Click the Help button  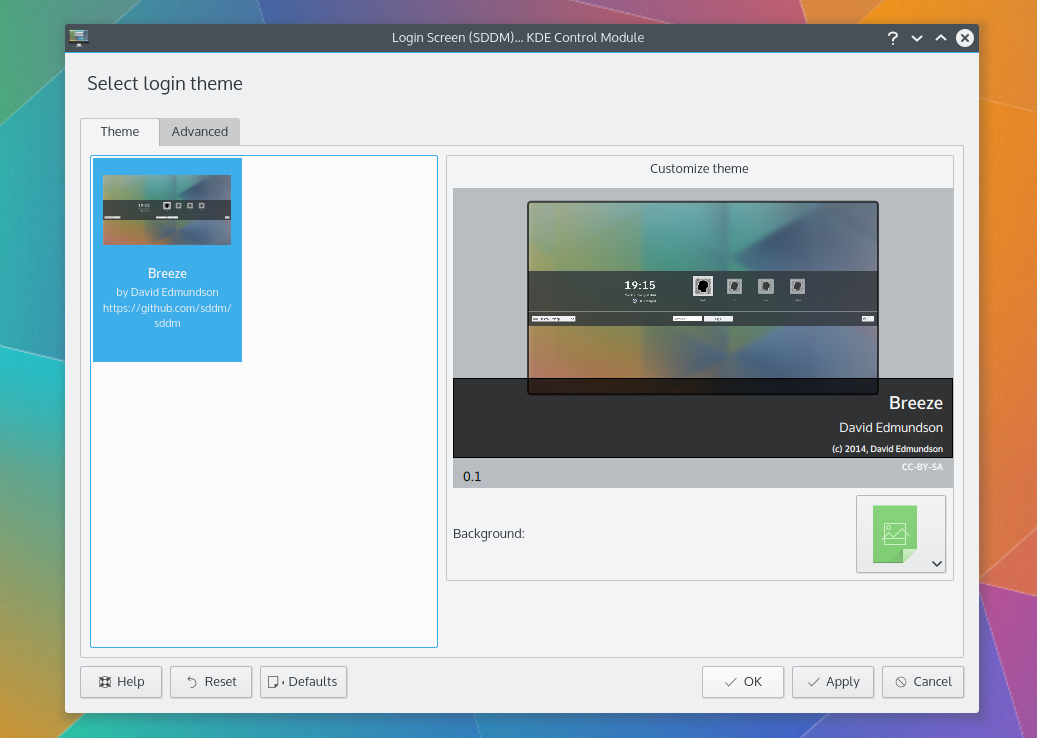[x=121, y=682]
